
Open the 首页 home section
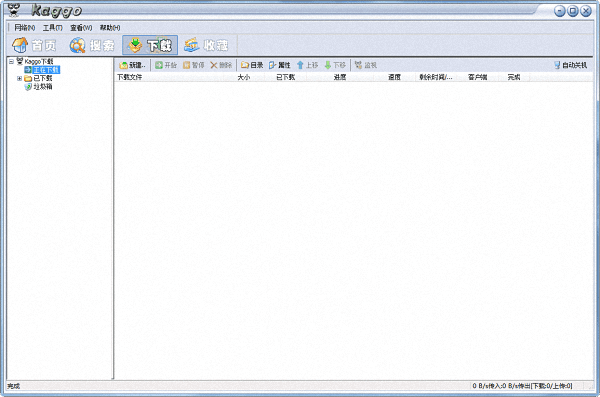(x=34, y=45)
